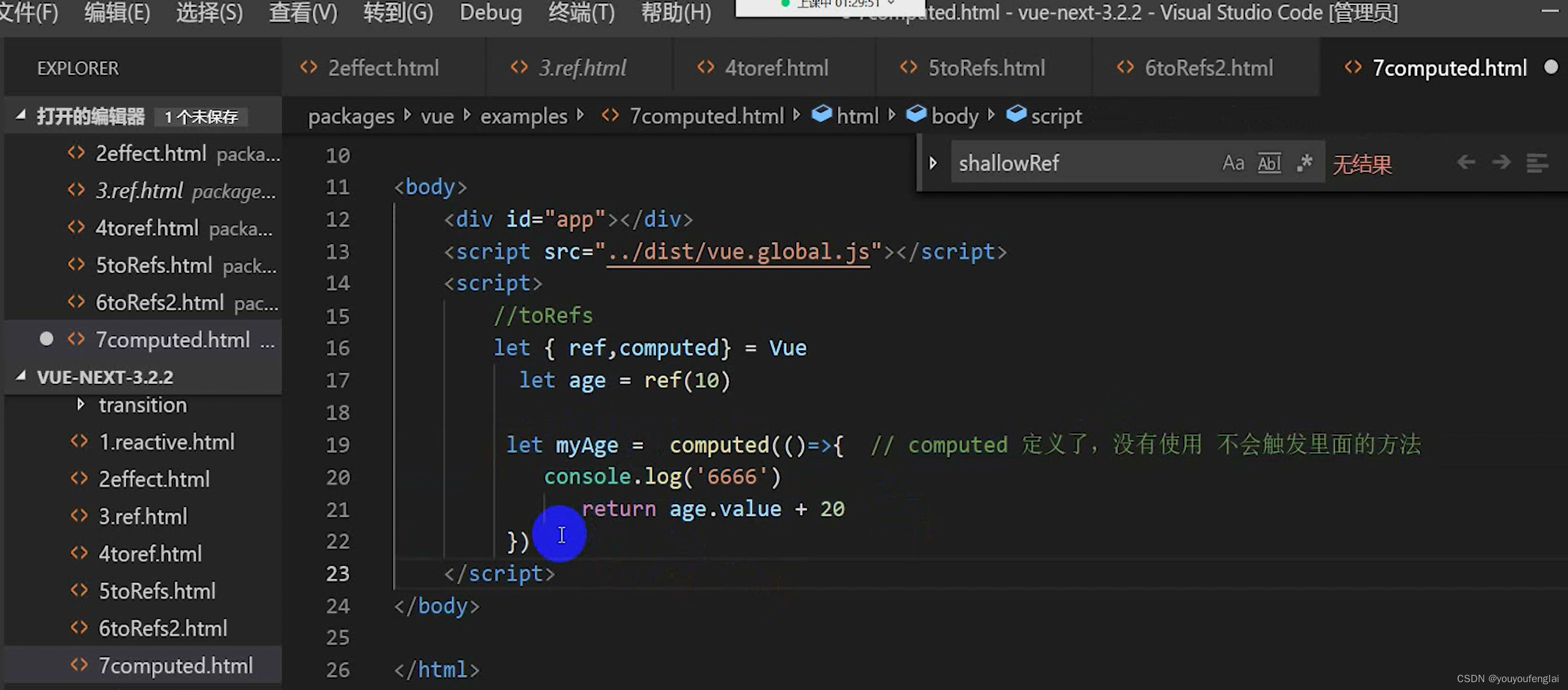This screenshot has width=1568, height=690.
Task: Toggle match whole word option
Action: [1269, 163]
